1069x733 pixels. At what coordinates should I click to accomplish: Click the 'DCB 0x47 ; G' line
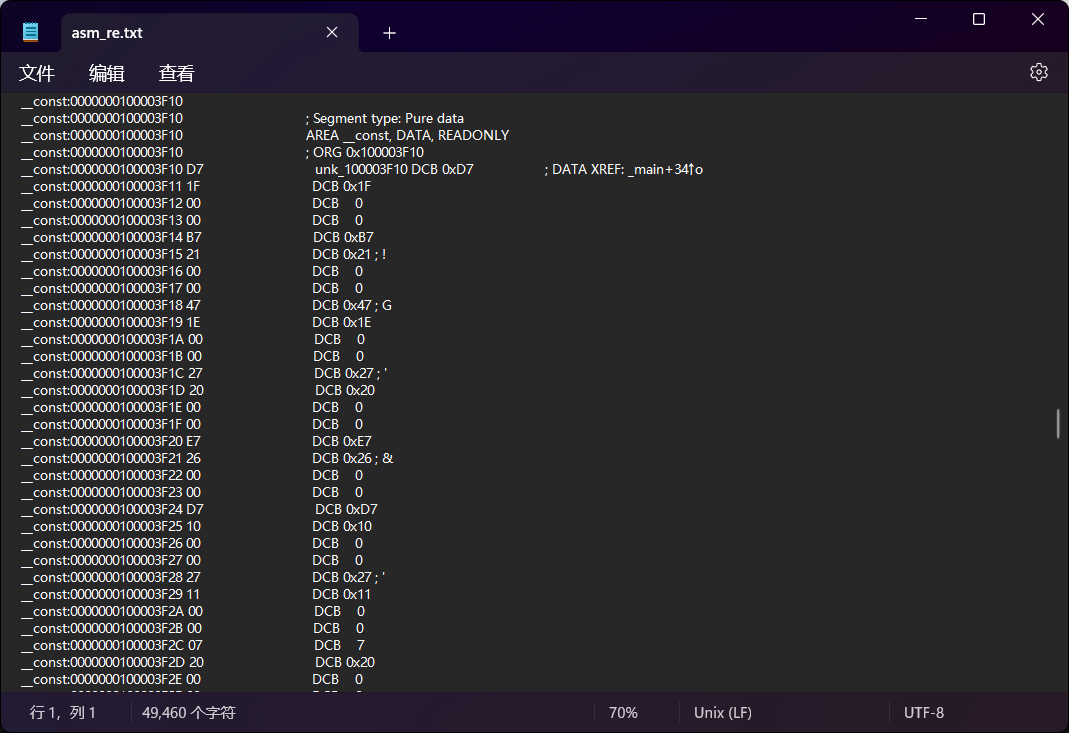pyautogui.click(x=352, y=305)
